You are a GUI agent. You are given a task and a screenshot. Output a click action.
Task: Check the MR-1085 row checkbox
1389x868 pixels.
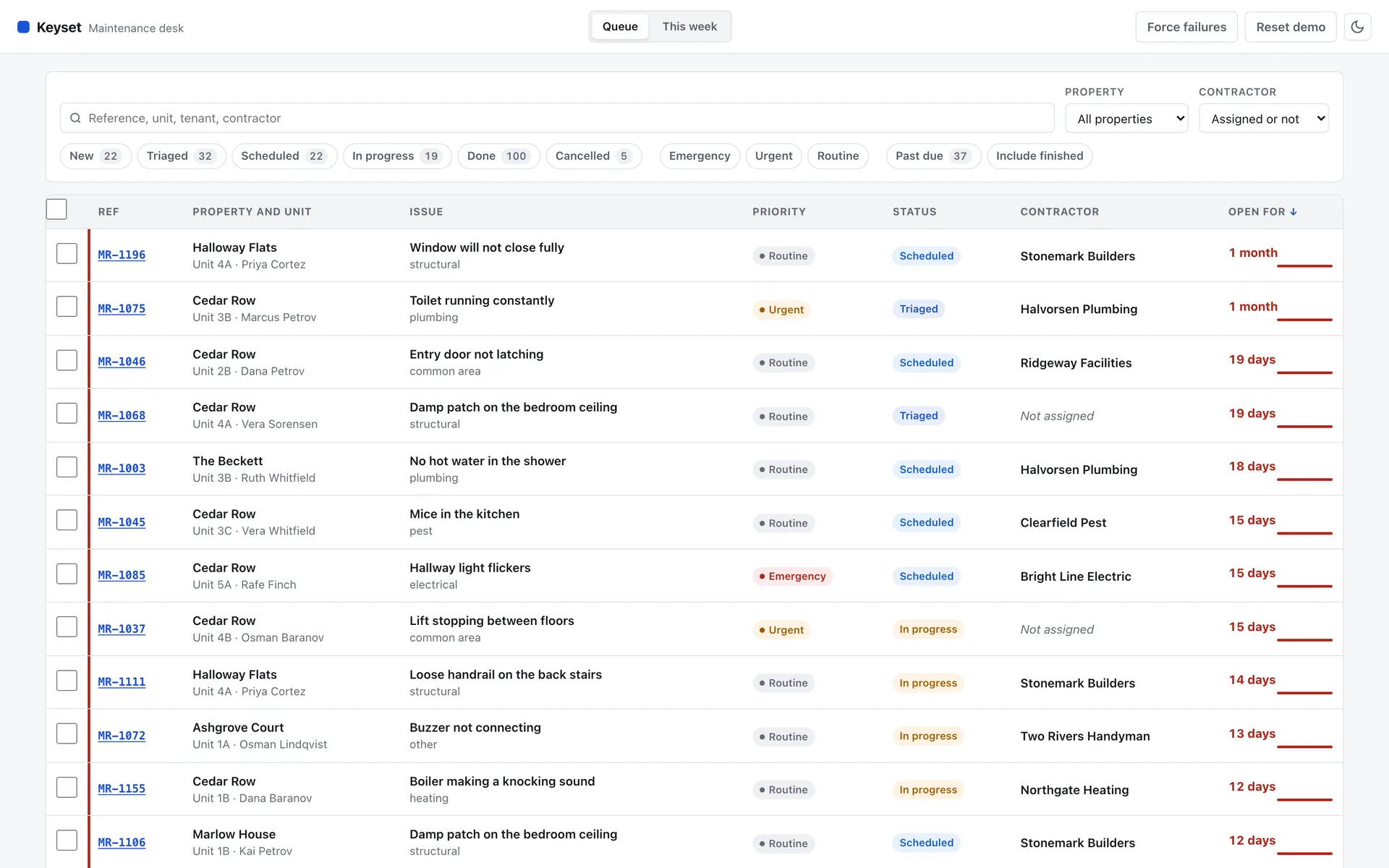tap(67, 574)
